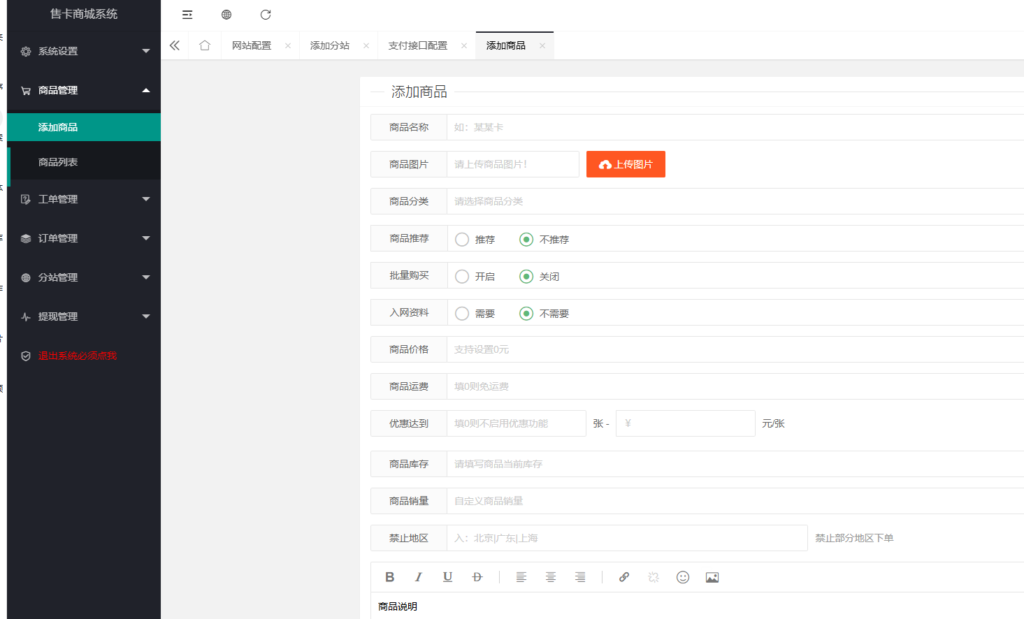Click the globe icon next to sidebar toggle
Viewport: 1024px width, 619px height.
[226, 15]
